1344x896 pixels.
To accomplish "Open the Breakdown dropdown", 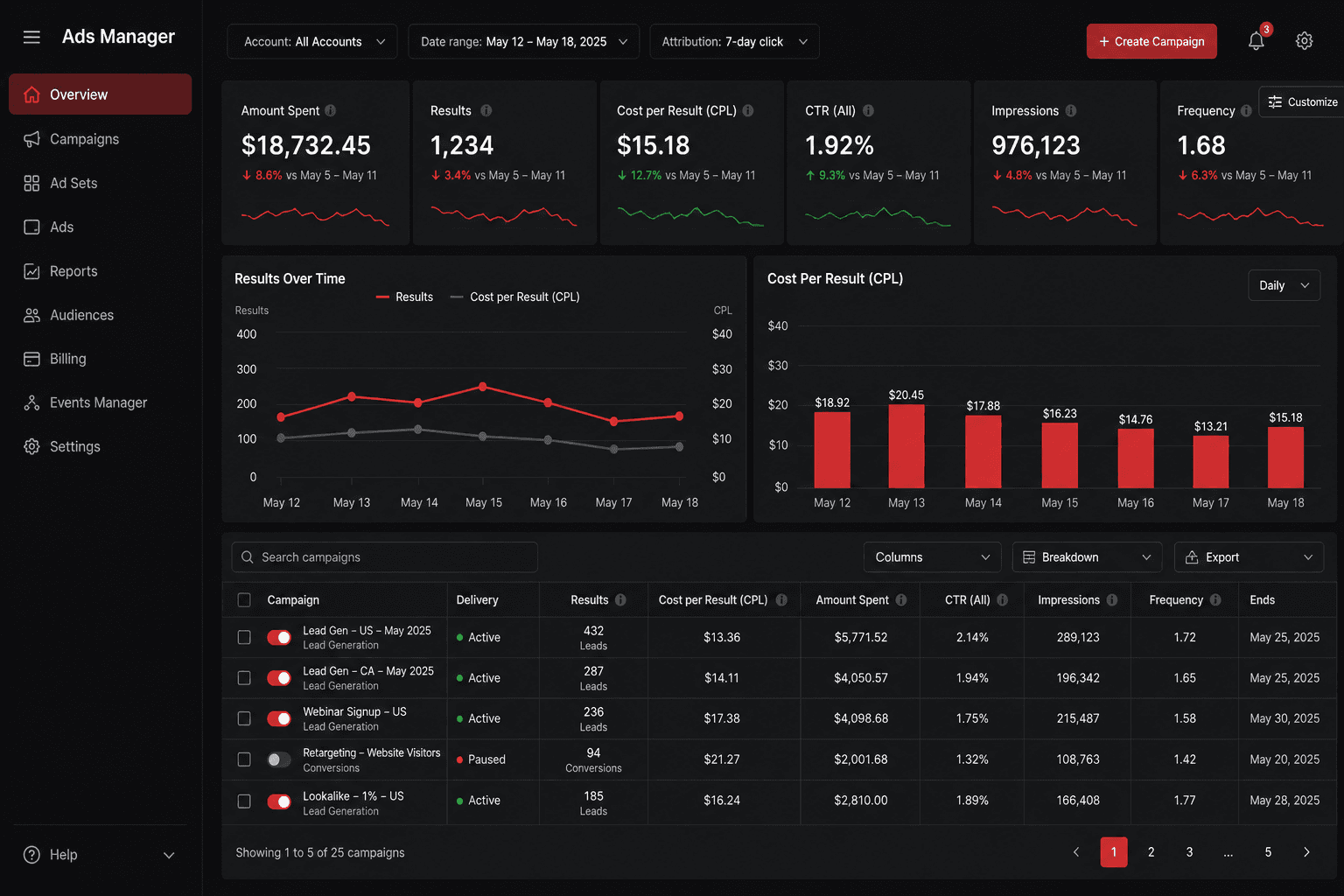I will (x=1087, y=557).
